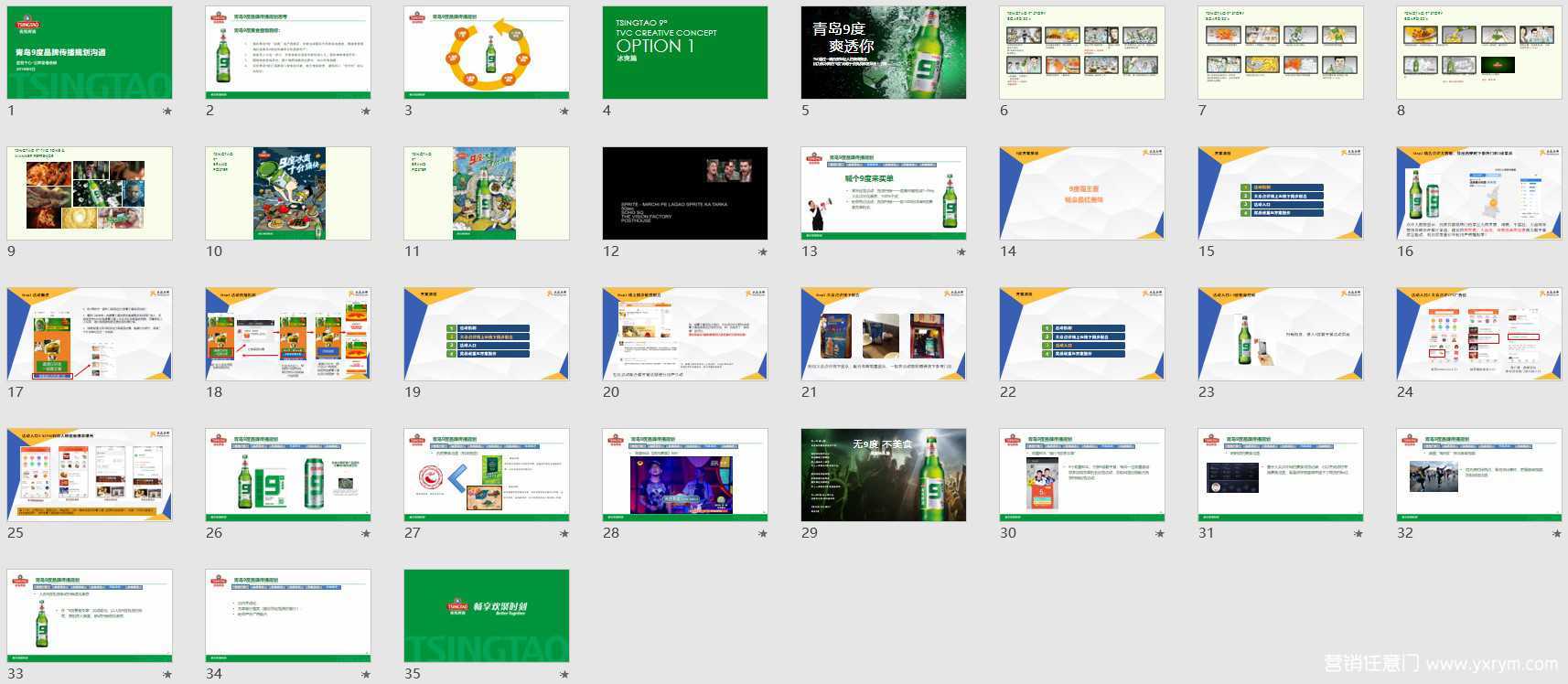Select slide 21 with three store photos
Image resolution: width=1568 pixels, height=684 pixels.
tap(884, 335)
